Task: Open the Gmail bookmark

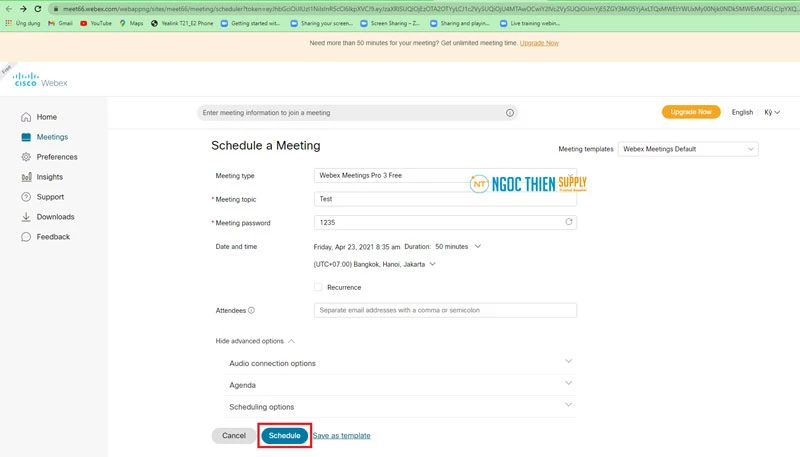Action: click(60, 23)
